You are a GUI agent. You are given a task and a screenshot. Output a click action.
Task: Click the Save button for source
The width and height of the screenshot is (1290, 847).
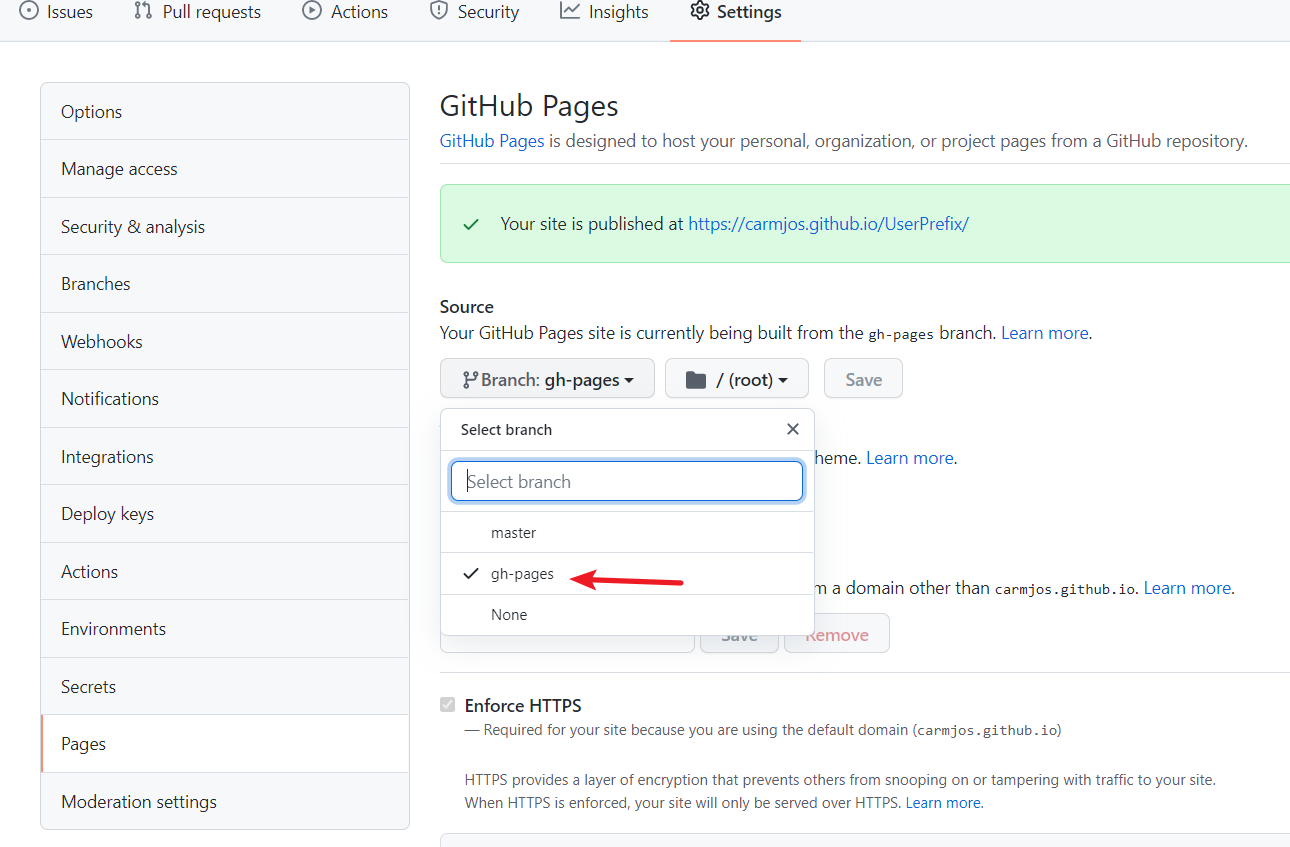pyautogui.click(x=863, y=380)
